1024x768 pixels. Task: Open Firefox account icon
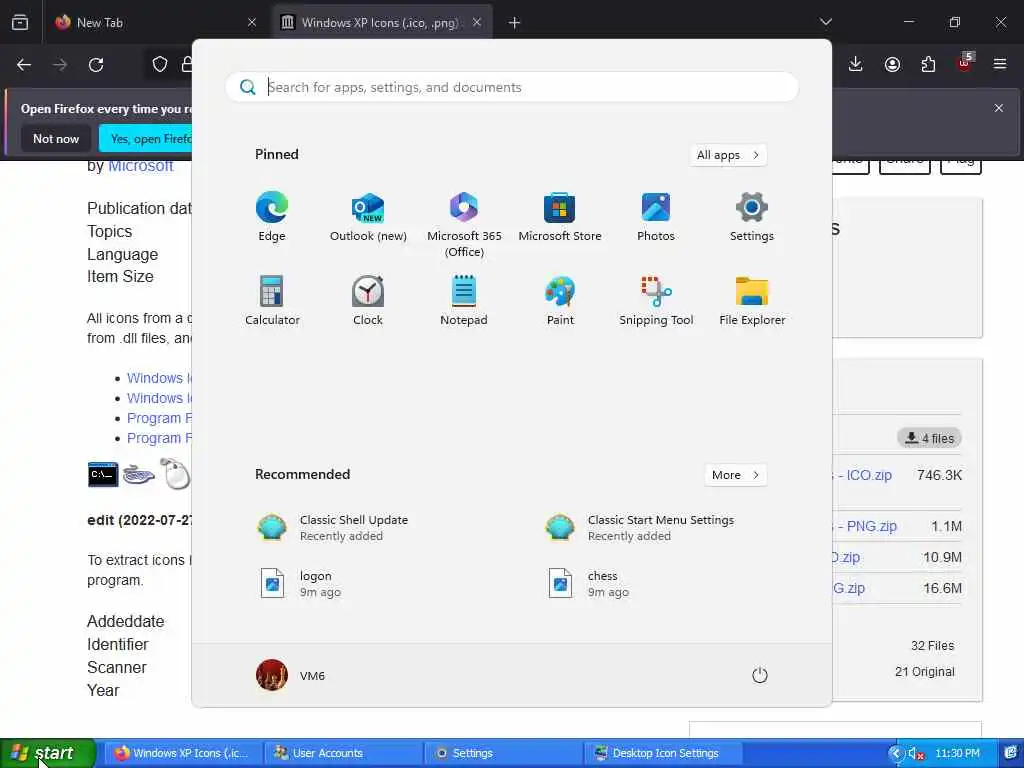tap(892, 64)
